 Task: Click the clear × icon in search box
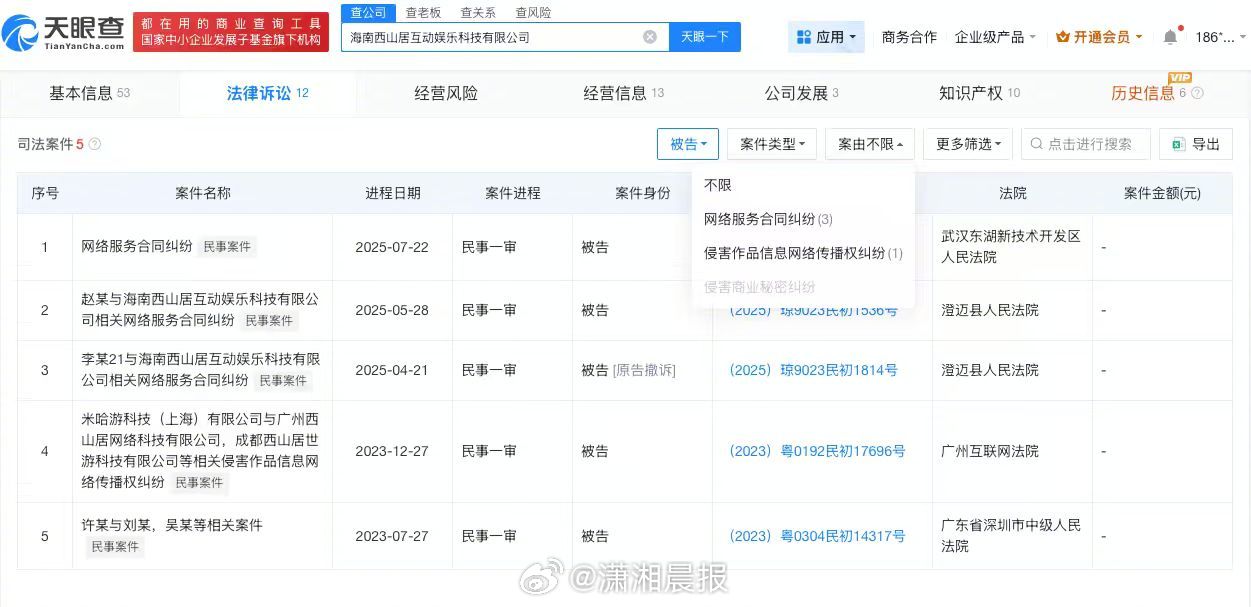point(650,36)
